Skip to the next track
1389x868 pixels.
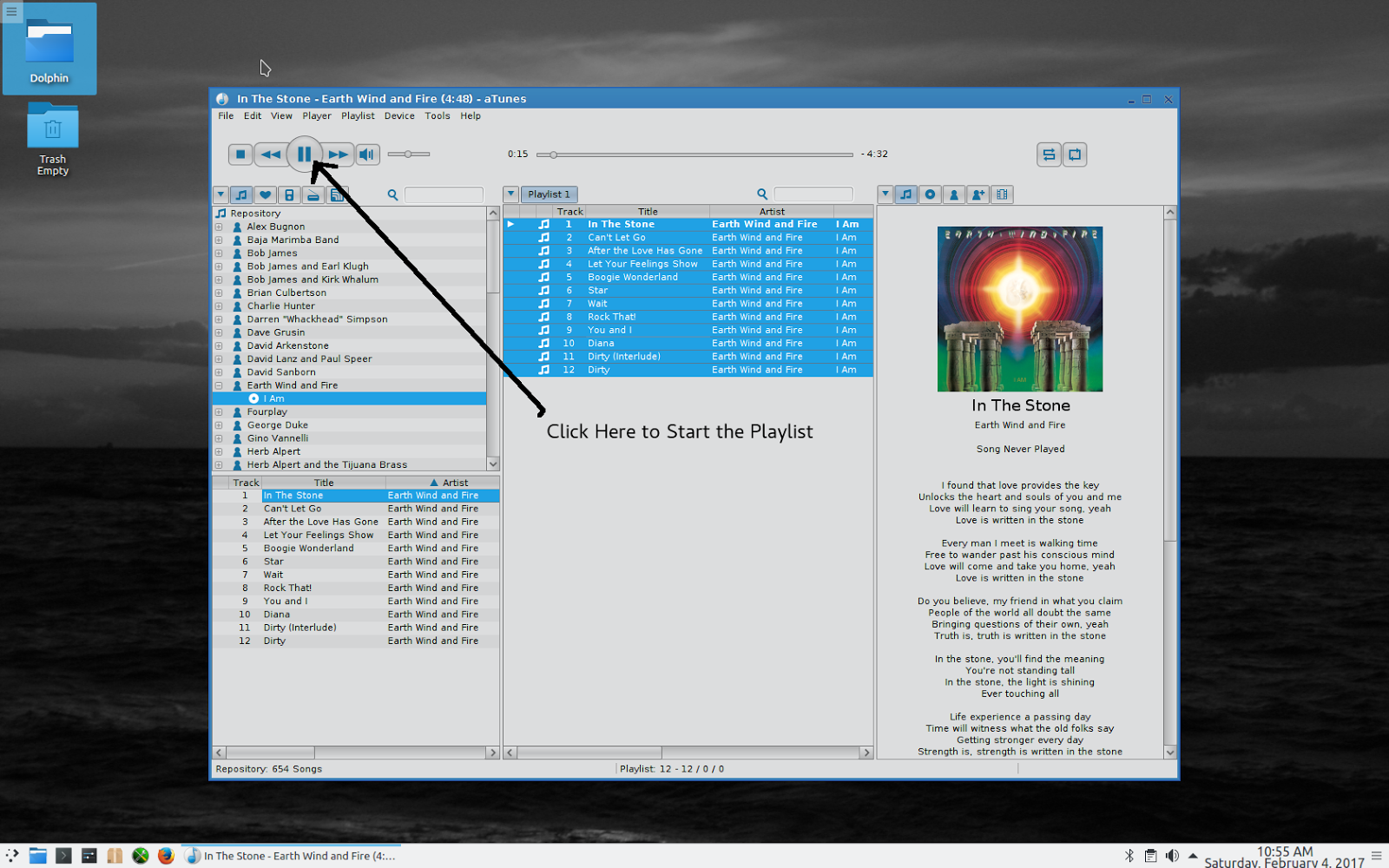tap(339, 155)
